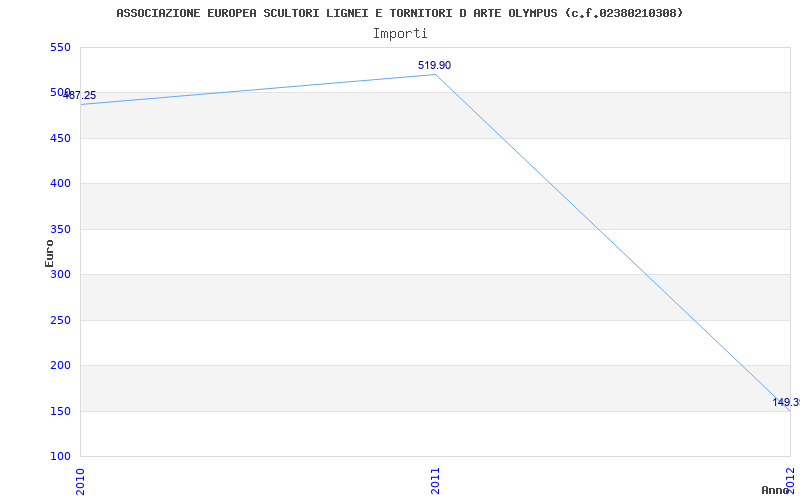The height and width of the screenshot is (500, 800).
Task: Click the 150 y-axis tick label
Action: tap(60, 411)
